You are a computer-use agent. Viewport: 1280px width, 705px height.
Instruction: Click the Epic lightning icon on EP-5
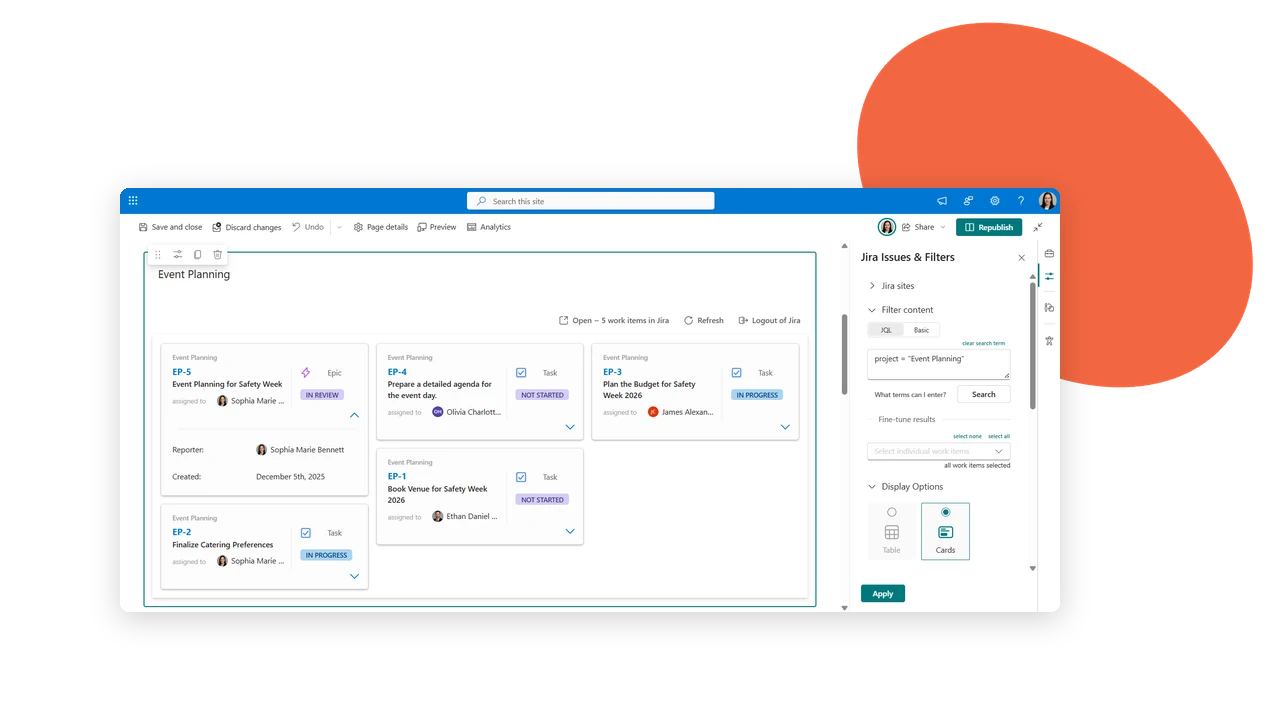tap(306, 373)
